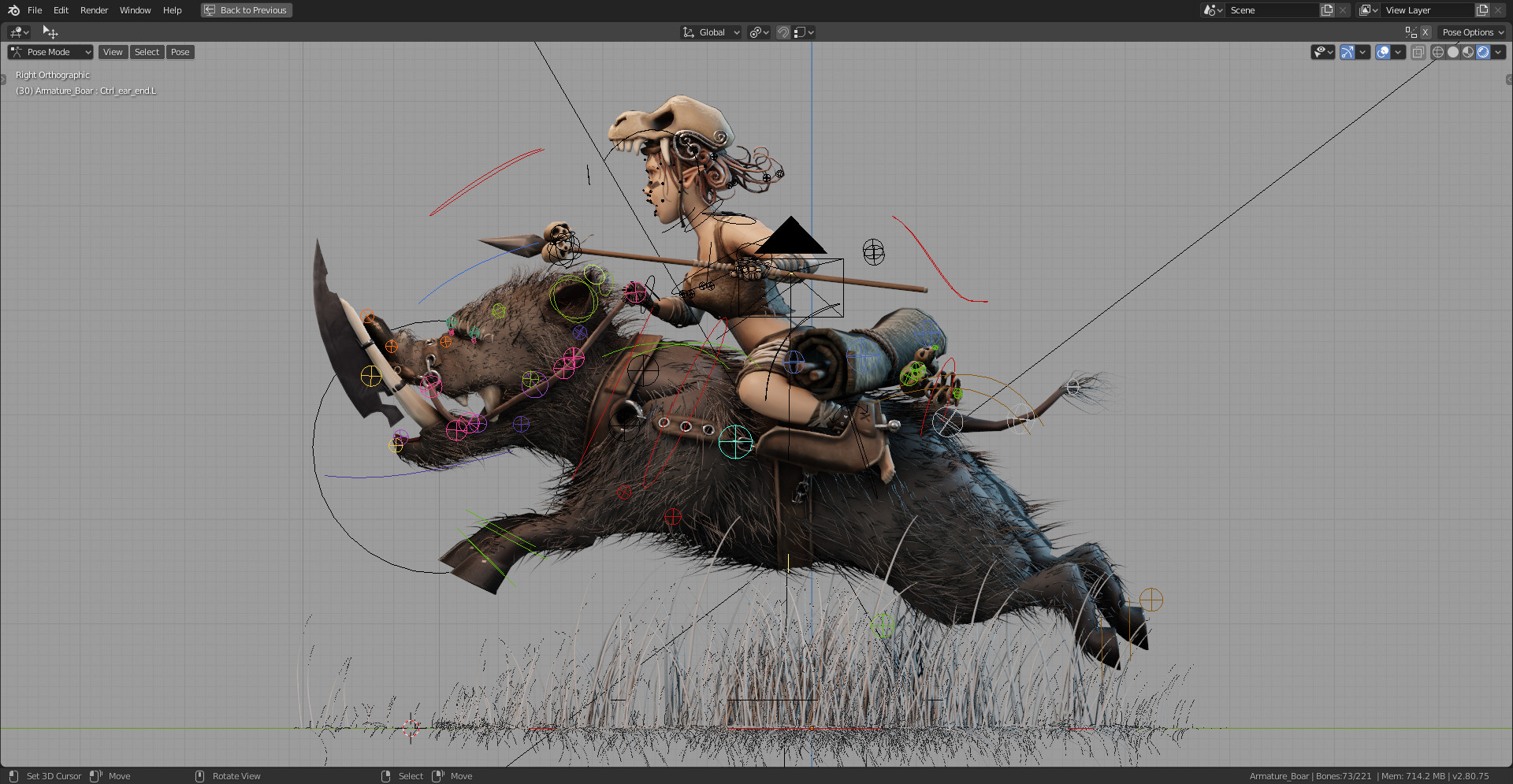Select the cyan circle bone control
This screenshot has width=1513, height=784.
pyautogui.click(x=735, y=442)
